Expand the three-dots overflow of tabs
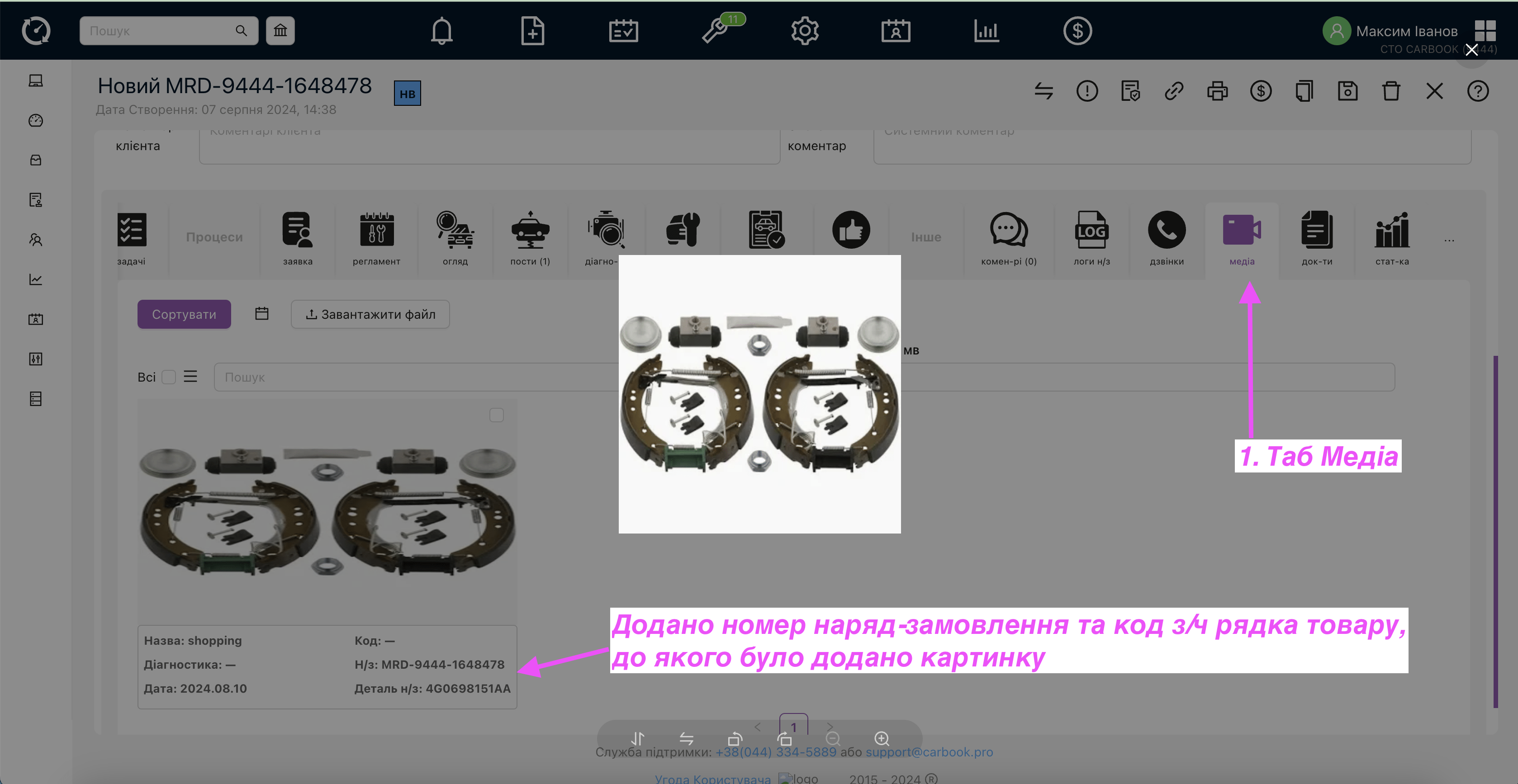The height and width of the screenshot is (784, 1518). 1449,240
